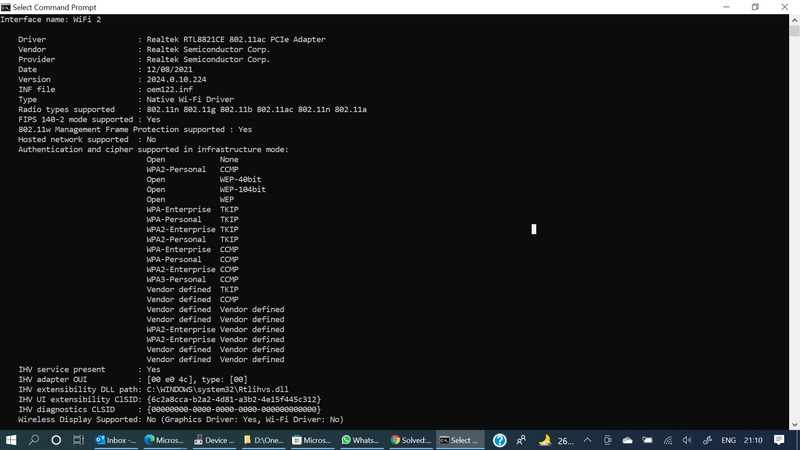
Task: Click Interface name: WiFi 2 line
Action: (51, 19)
